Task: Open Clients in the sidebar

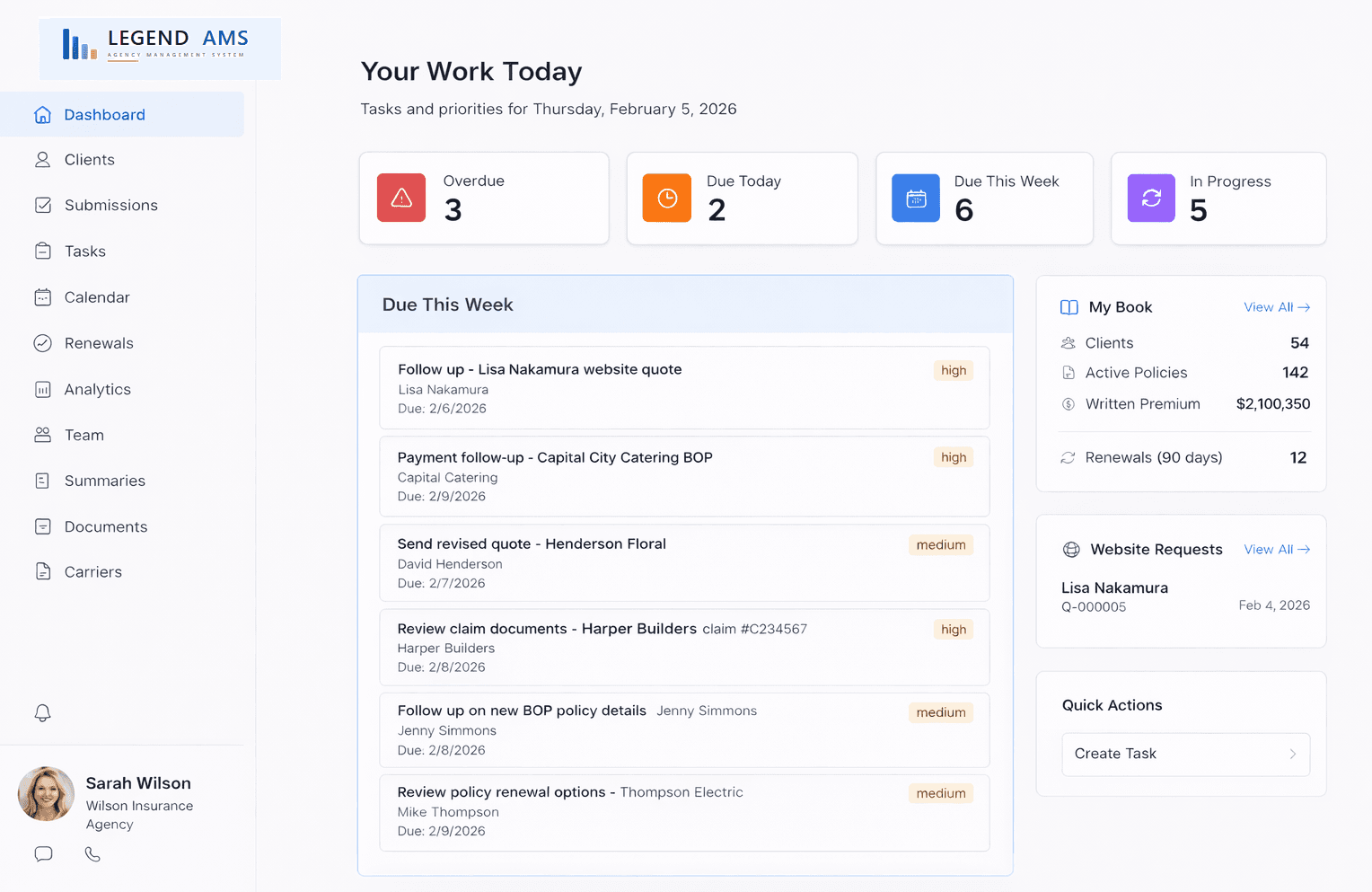Action: coord(90,160)
